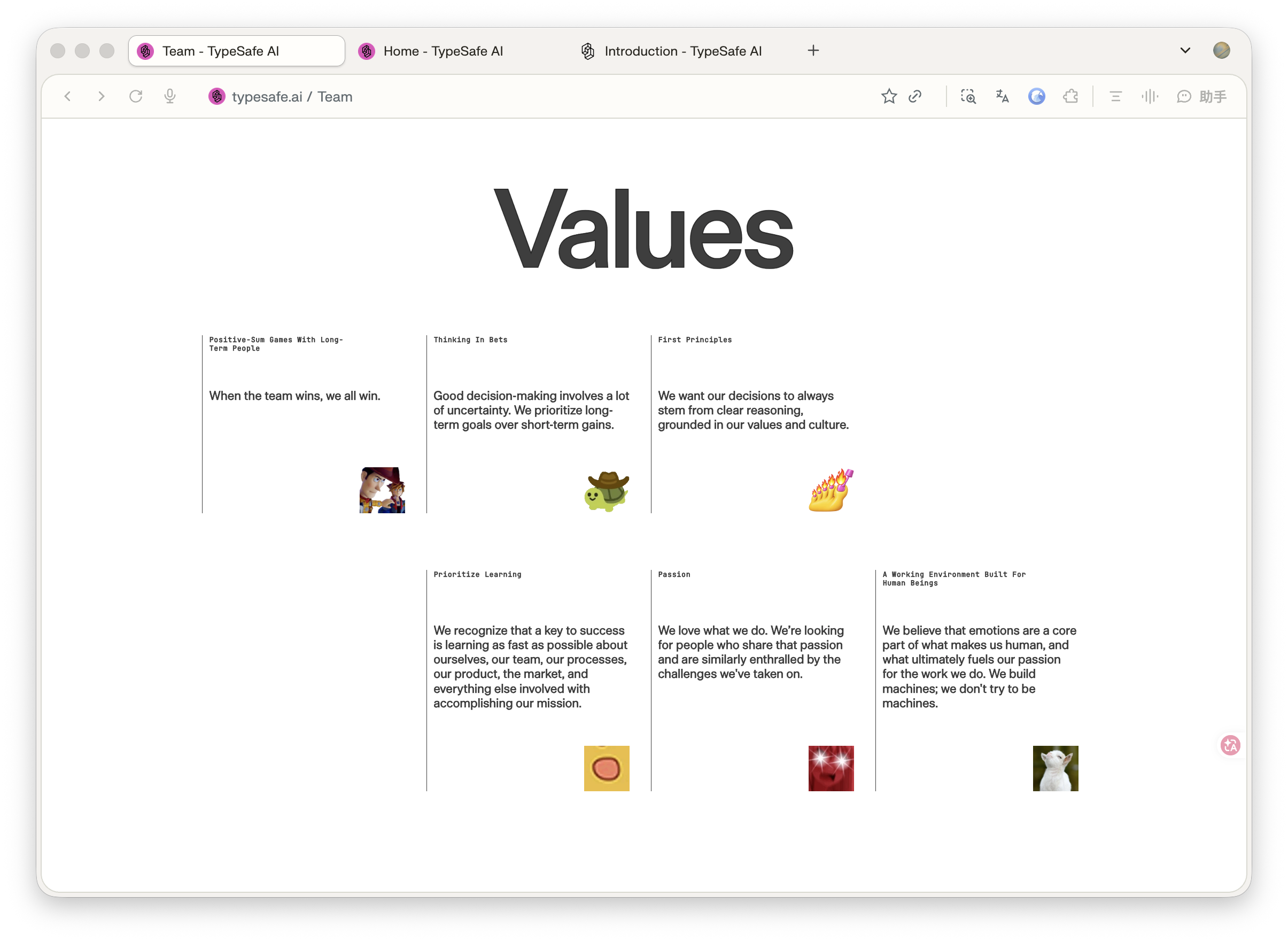This screenshot has height=942, width=1288.
Task: Click the cowboy turtle emoji image
Action: (x=607, y=490)
